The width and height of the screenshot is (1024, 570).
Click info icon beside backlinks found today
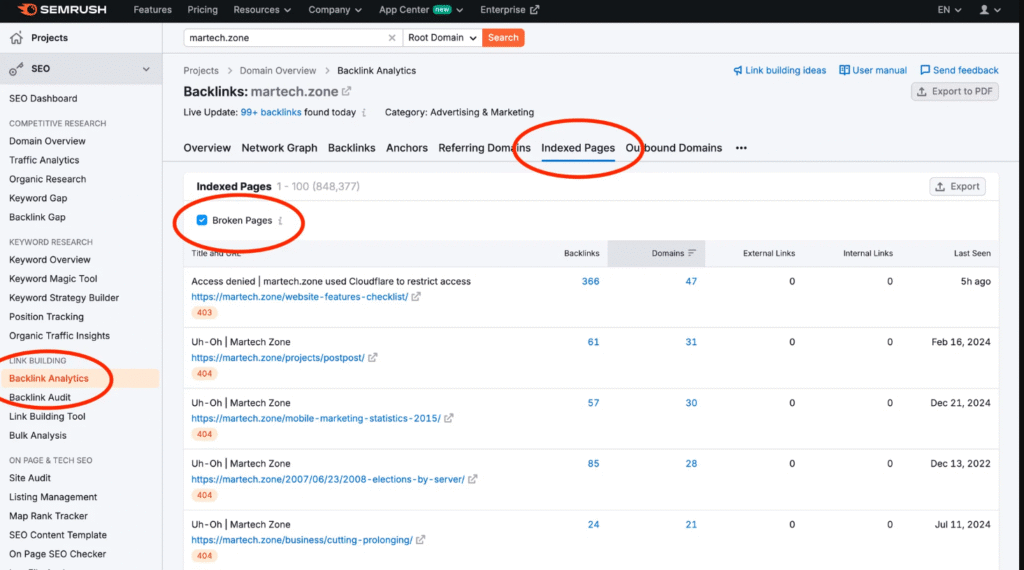(364, 112)
